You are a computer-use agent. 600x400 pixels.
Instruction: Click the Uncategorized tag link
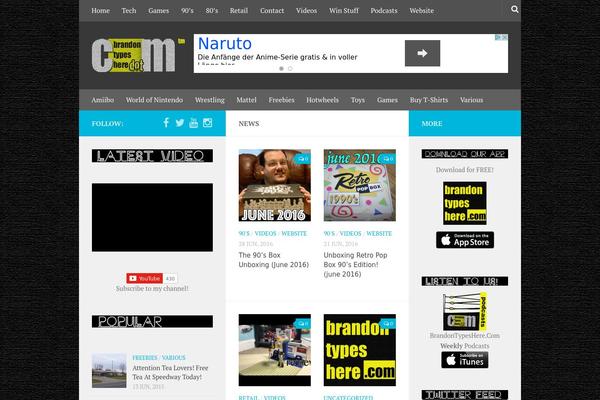pos(348,397)
